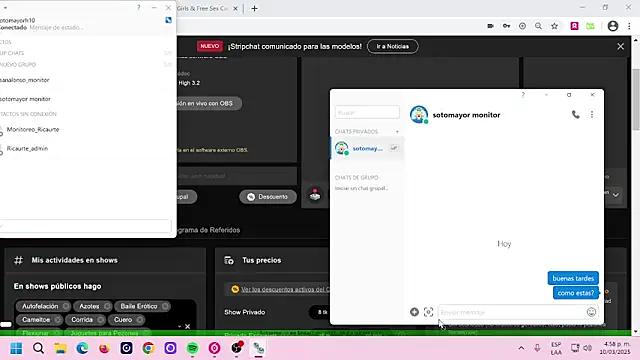The image size is (640, 360).
Task: Open the Chrome three-dot menu
Action: (629, 26)
